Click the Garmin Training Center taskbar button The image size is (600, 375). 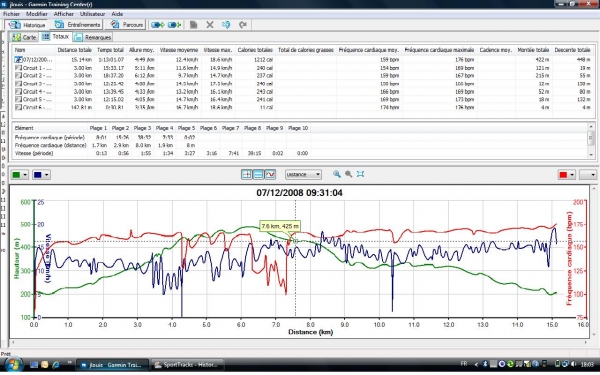pos(113,365)
